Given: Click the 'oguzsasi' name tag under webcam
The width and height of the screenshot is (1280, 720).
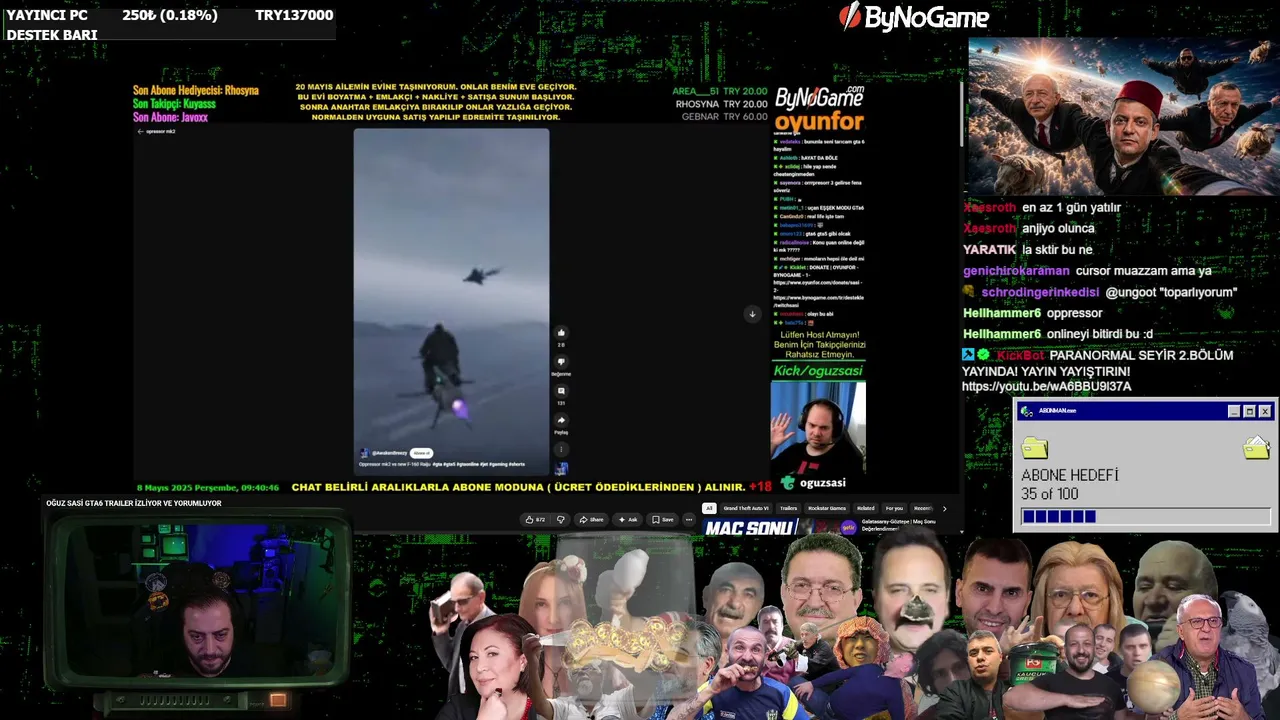Looking at the screenshot, I should click(822, 483).
